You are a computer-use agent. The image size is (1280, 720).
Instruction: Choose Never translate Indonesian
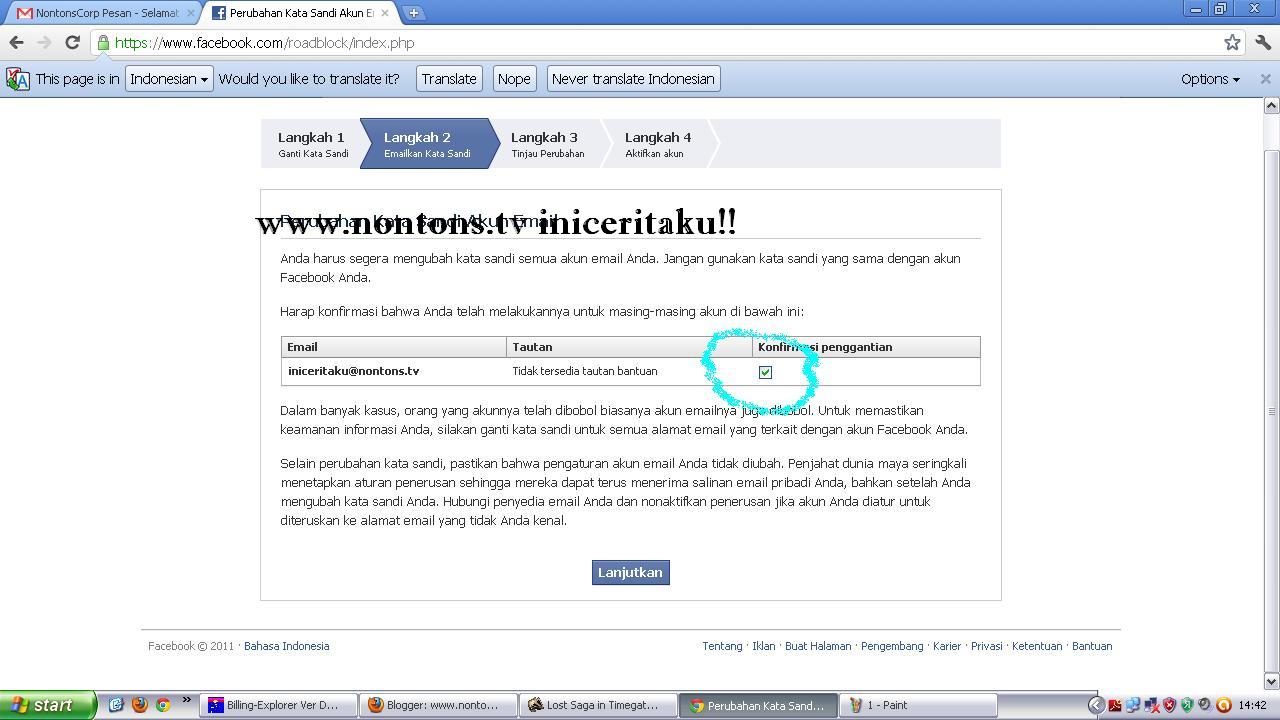point(633,79)
